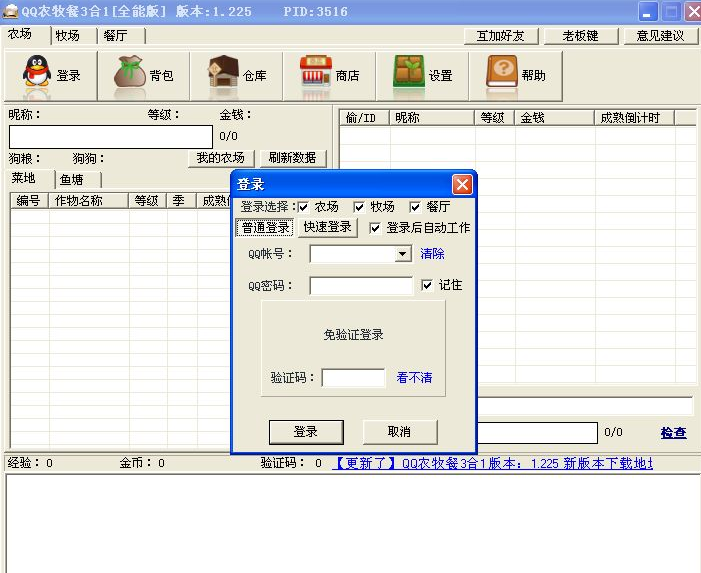Click 登录 button in dialog

point(306,432)
